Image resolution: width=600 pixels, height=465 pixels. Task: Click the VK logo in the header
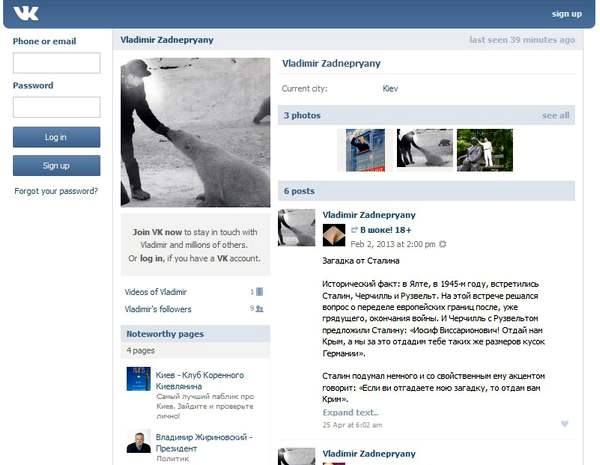[x=26, y=14]
